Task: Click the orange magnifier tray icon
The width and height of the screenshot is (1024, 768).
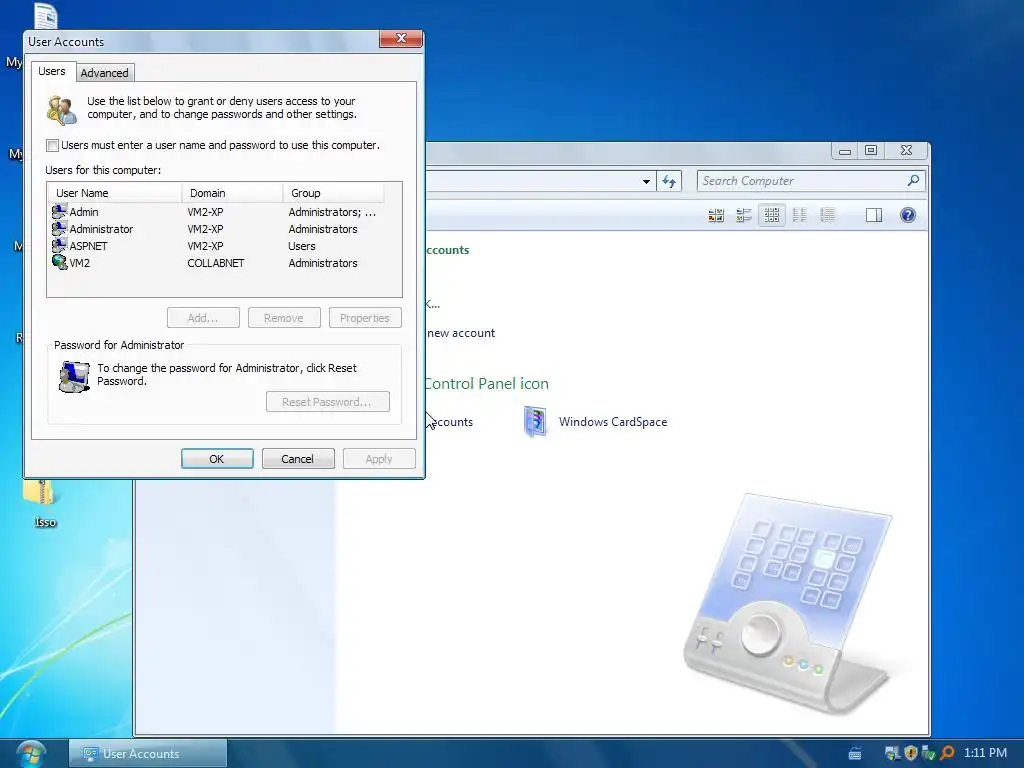Action: pos(947,753)
